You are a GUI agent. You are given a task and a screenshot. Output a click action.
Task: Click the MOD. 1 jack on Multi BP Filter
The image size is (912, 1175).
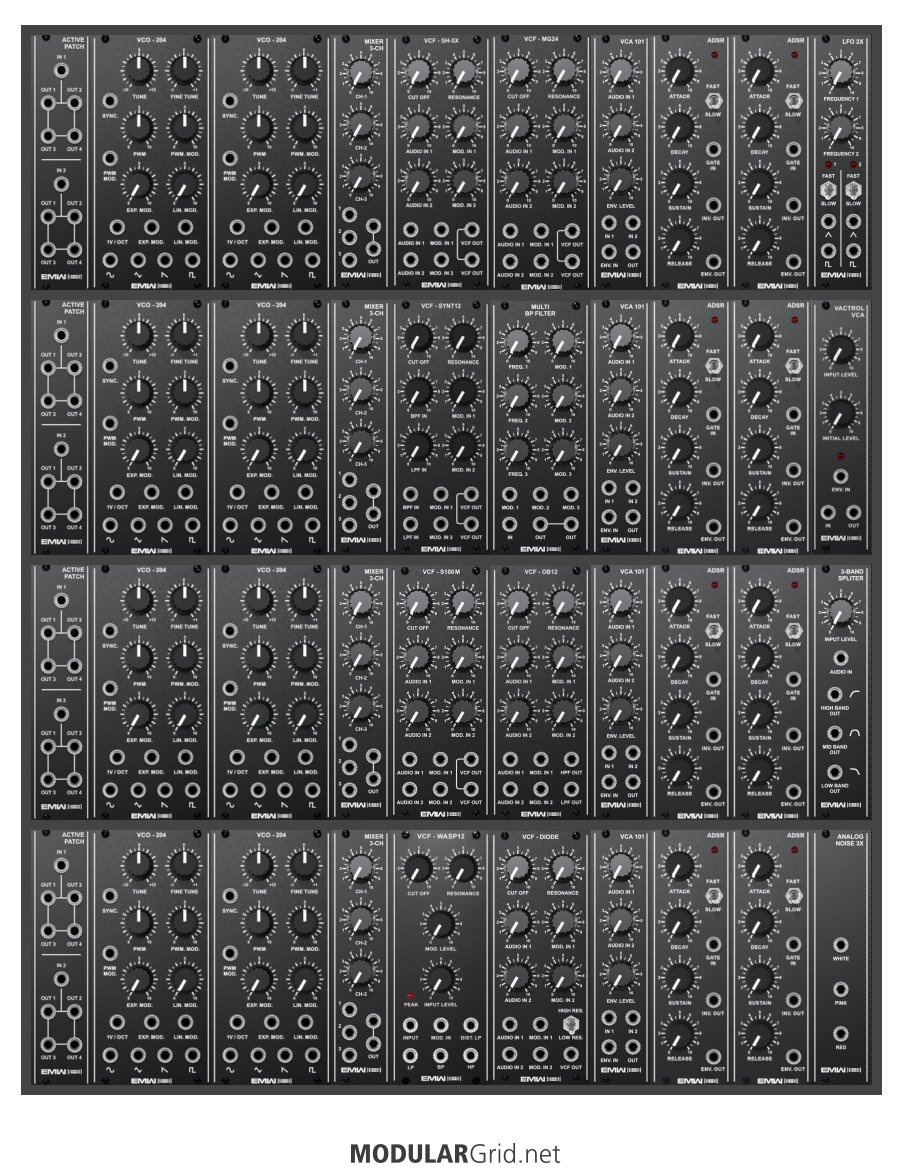pyautogui.click(x=510, y=495)
